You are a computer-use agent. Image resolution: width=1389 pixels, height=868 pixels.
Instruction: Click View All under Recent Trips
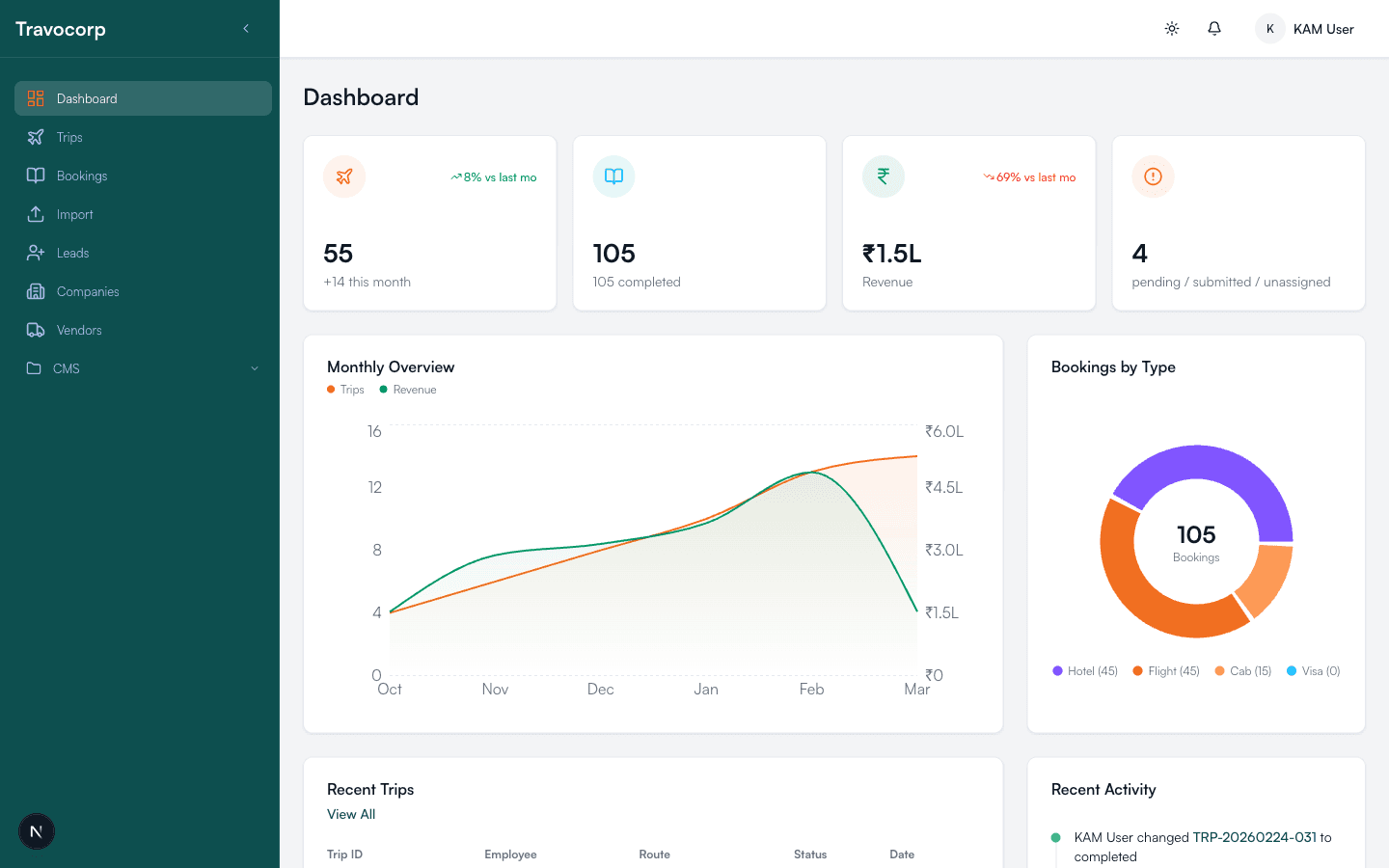click(350, 814)
